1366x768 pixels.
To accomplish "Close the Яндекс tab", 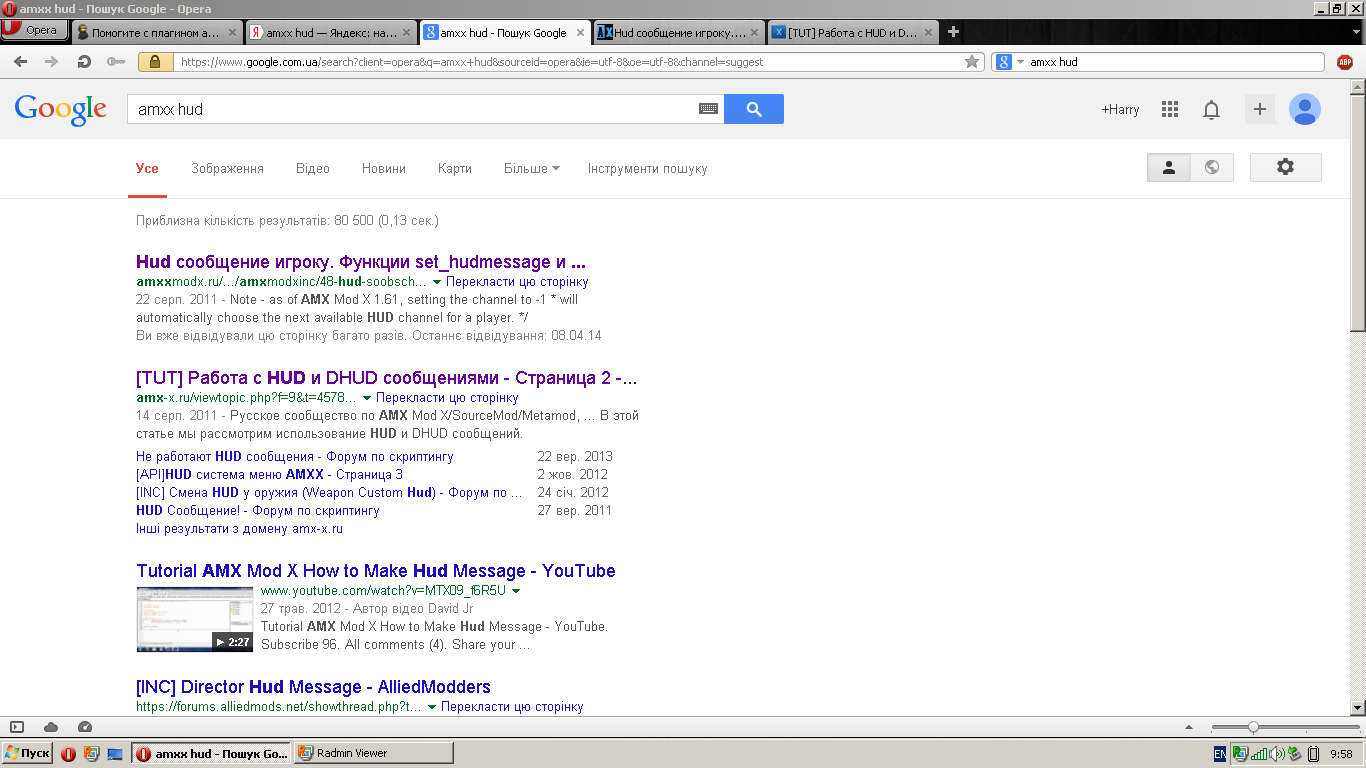I will click(406, 32).
